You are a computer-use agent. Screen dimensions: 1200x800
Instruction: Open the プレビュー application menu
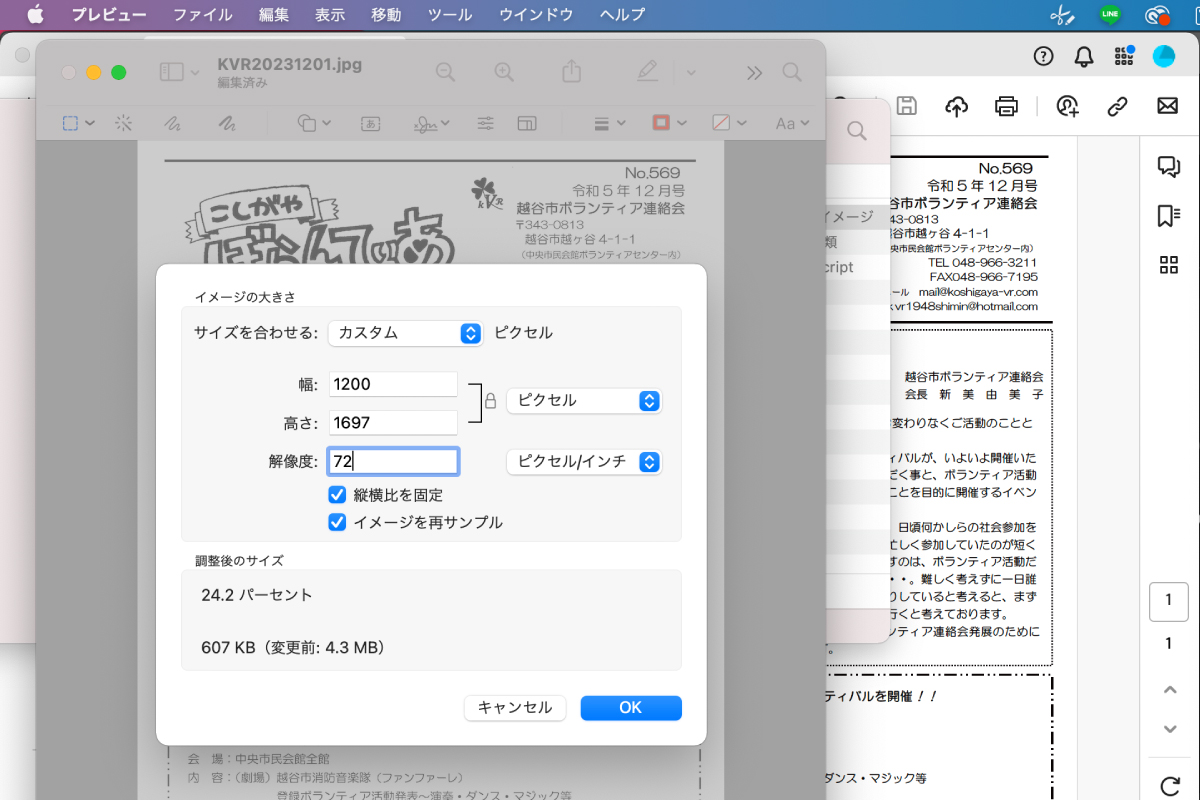(x=109, y=14)
